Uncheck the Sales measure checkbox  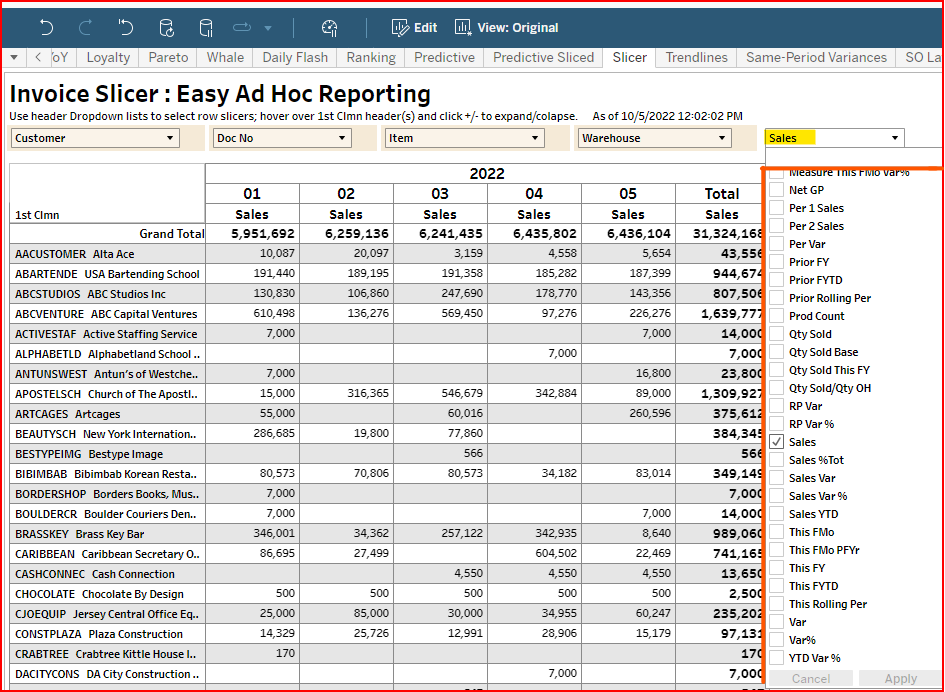[x=777, y=442]
